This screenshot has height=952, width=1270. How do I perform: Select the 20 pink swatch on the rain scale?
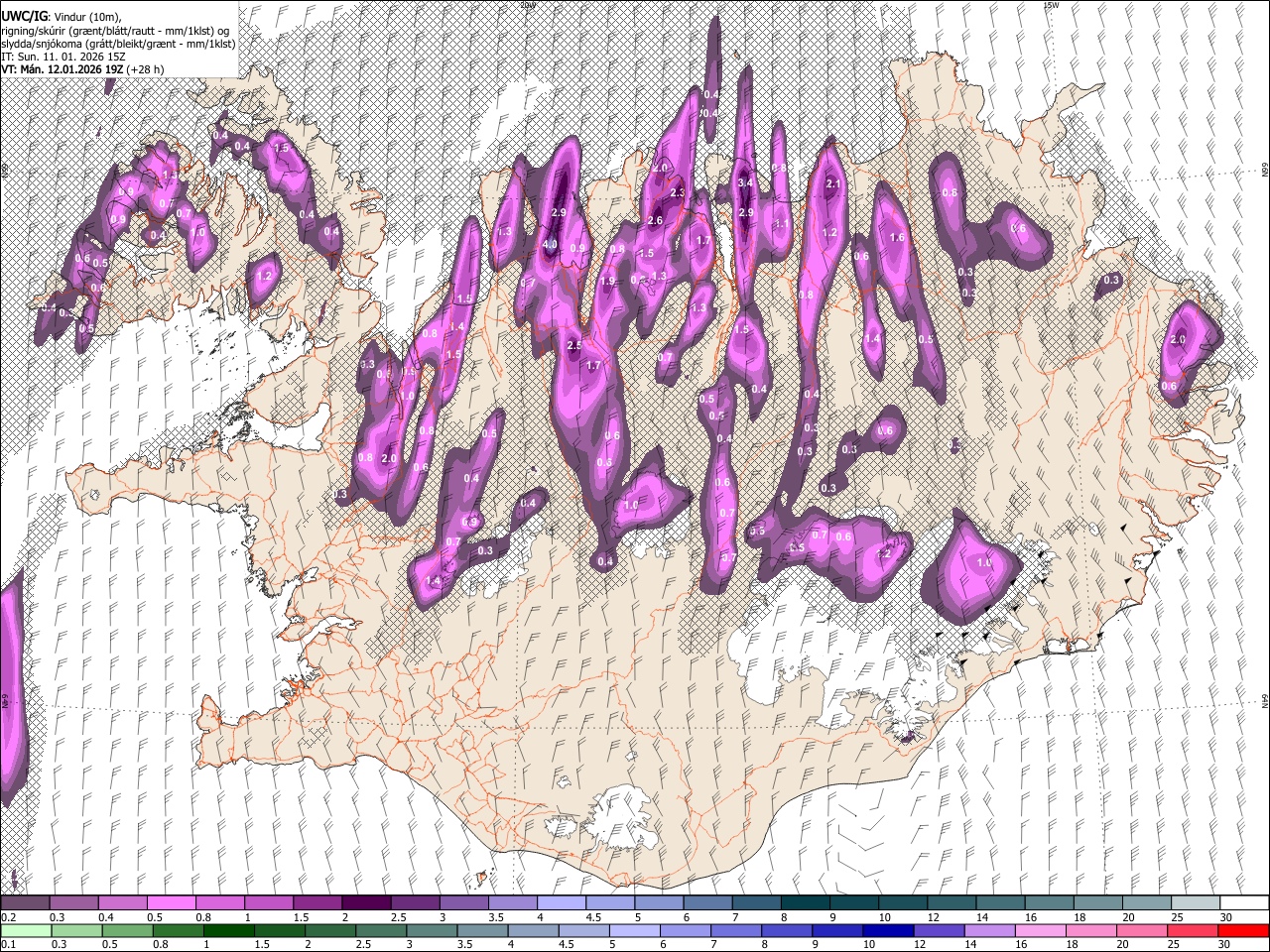[1142, 930]
